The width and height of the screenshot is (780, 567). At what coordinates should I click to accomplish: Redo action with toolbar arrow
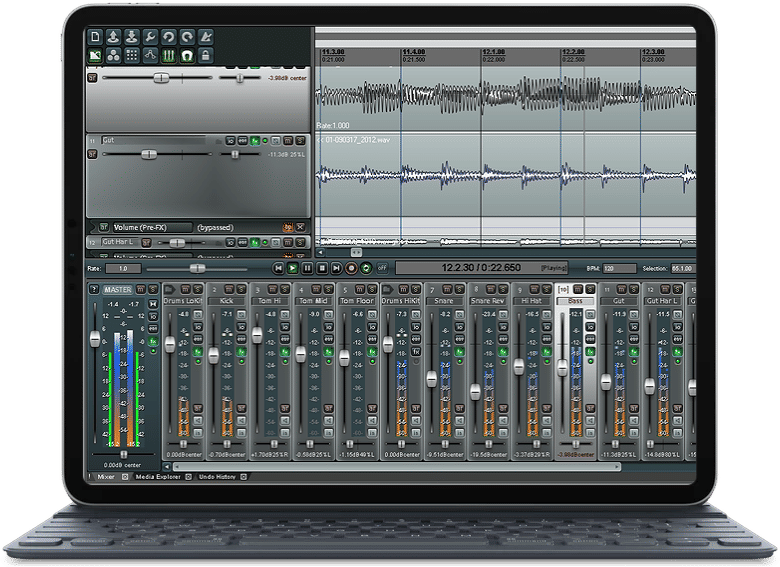point(187,37)
